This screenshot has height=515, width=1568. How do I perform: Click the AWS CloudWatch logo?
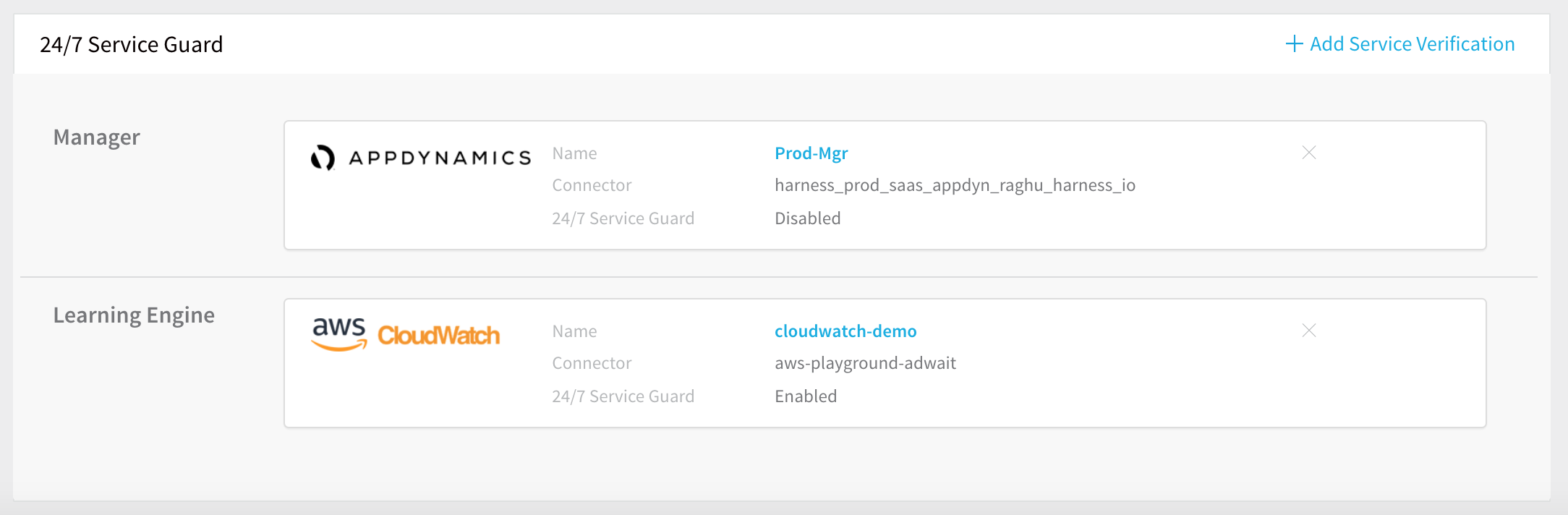coord(406,334)
